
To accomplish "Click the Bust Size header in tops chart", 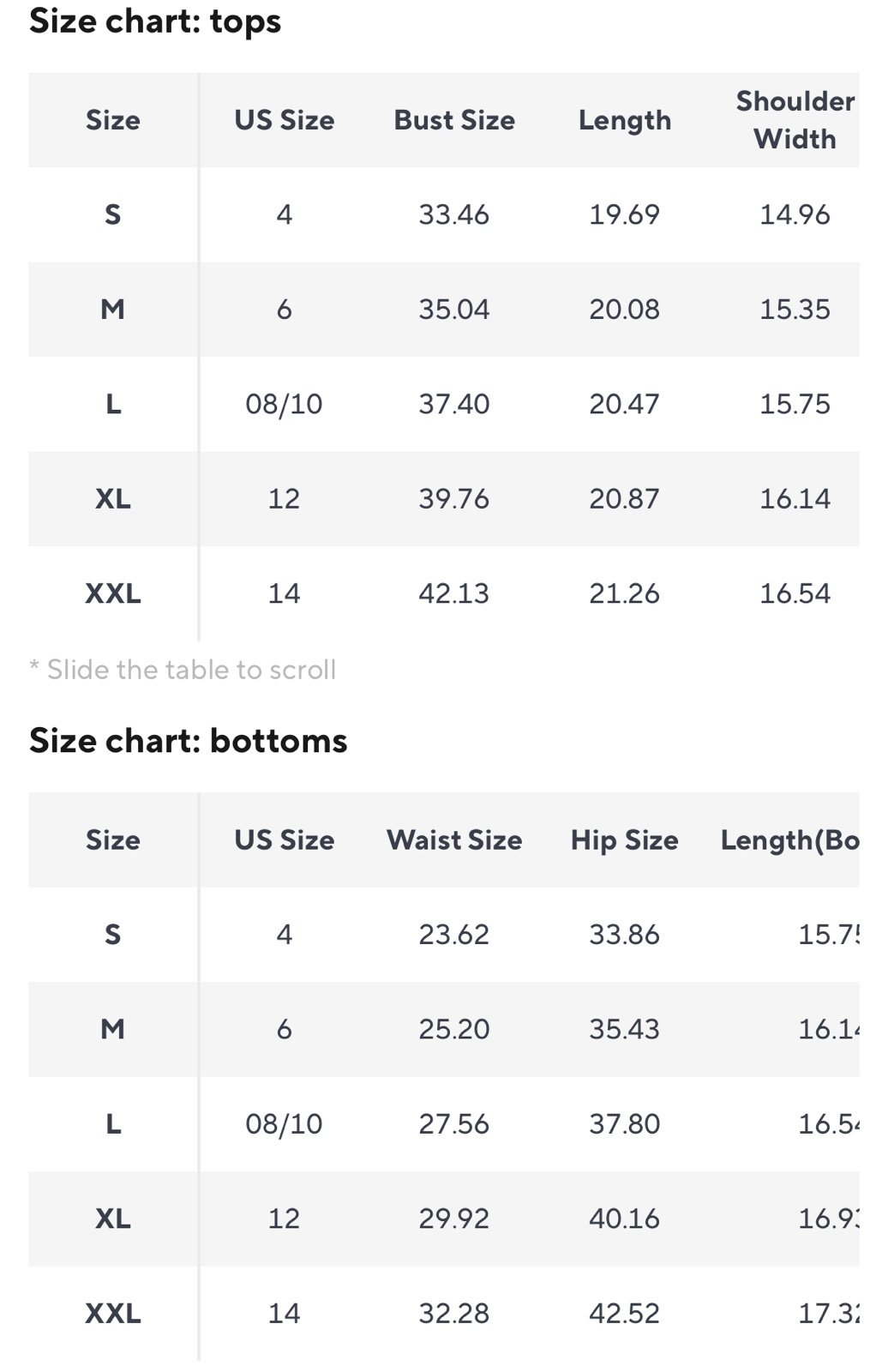I will pyautogui.click(x=454, y=120).
